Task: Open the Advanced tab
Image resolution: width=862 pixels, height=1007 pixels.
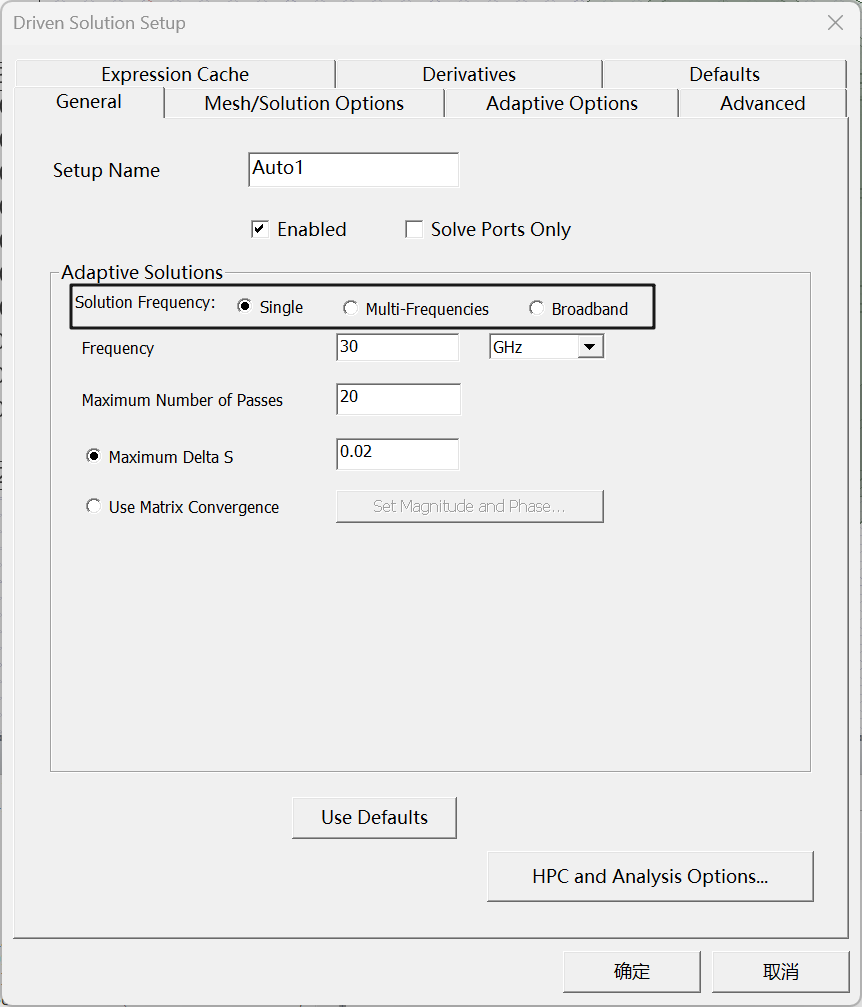Action: (762, 104)
